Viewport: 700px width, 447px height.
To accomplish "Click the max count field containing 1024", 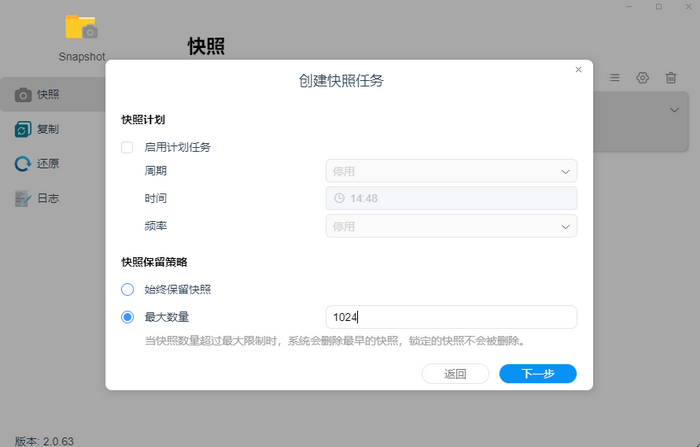I will click(x=451, y=317).
